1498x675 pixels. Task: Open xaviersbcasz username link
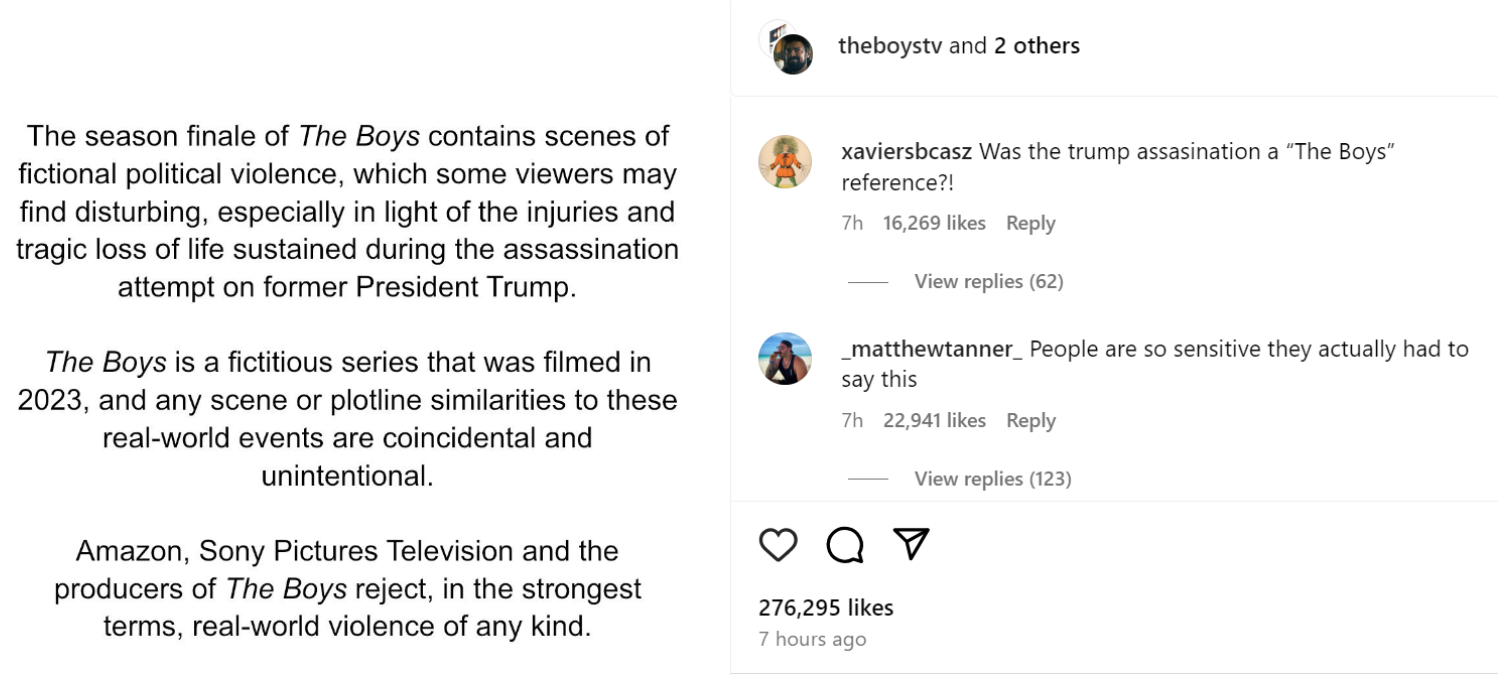click(906, 152)
